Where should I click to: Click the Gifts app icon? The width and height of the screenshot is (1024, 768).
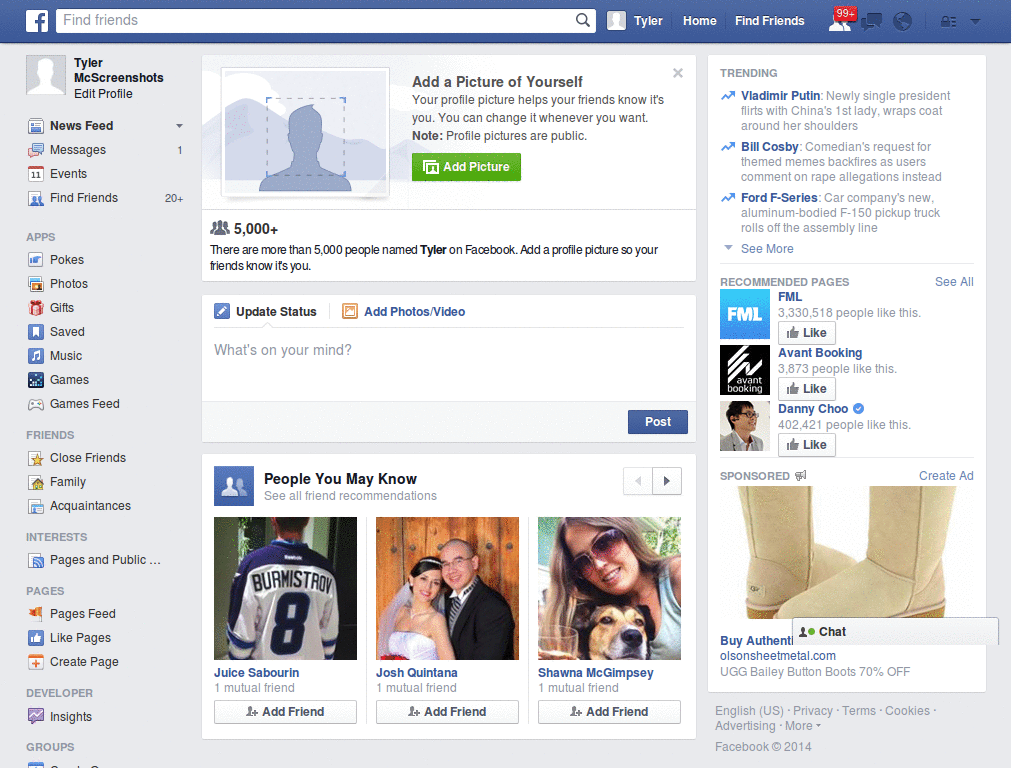(x=36, y=308)
